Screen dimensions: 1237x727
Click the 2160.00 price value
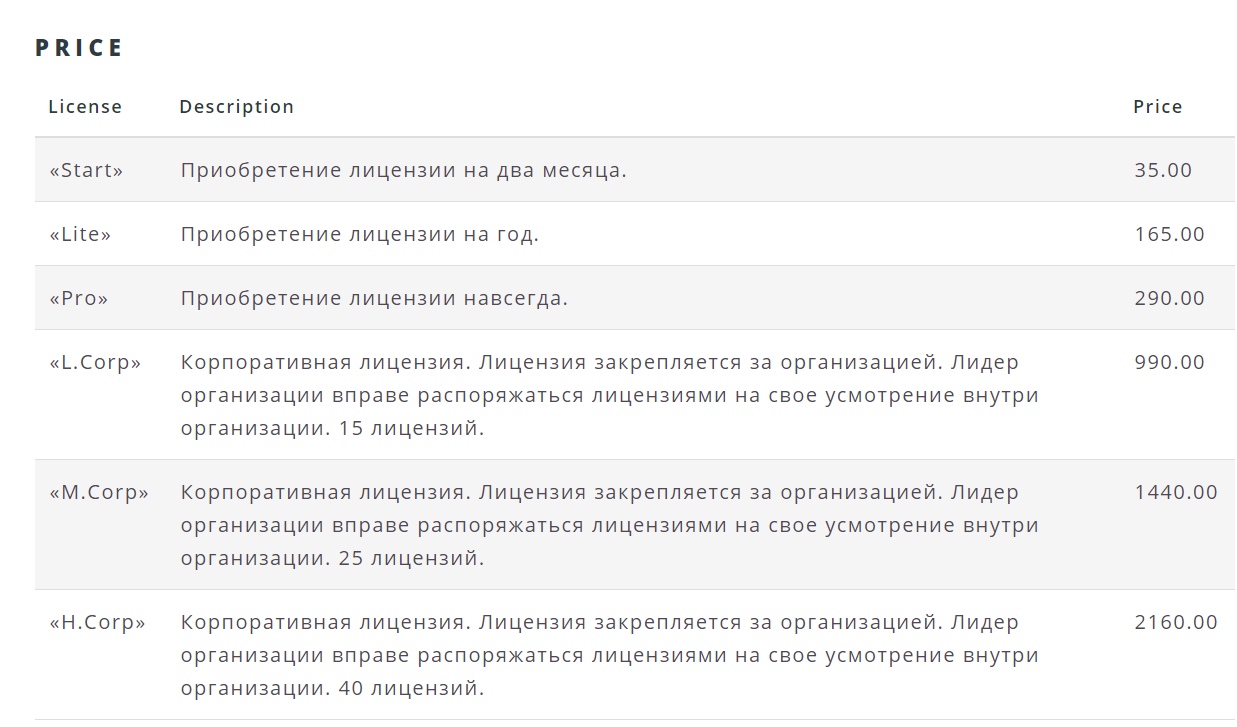1176,622
